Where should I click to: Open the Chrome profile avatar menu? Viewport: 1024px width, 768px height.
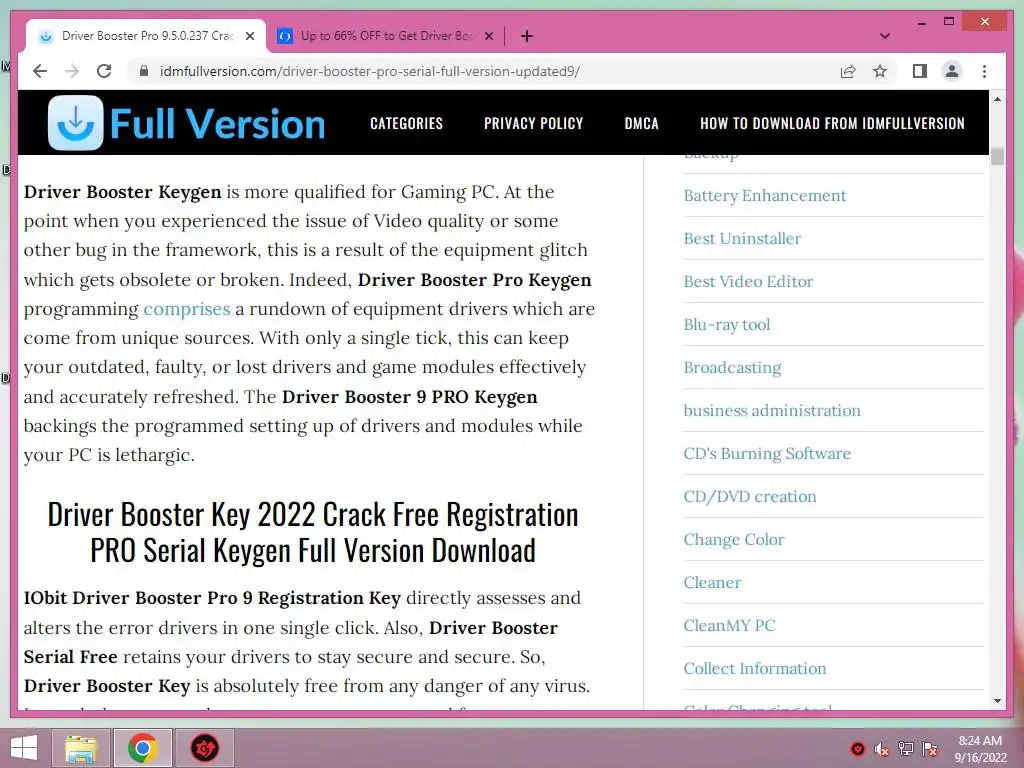click(952, 71)
